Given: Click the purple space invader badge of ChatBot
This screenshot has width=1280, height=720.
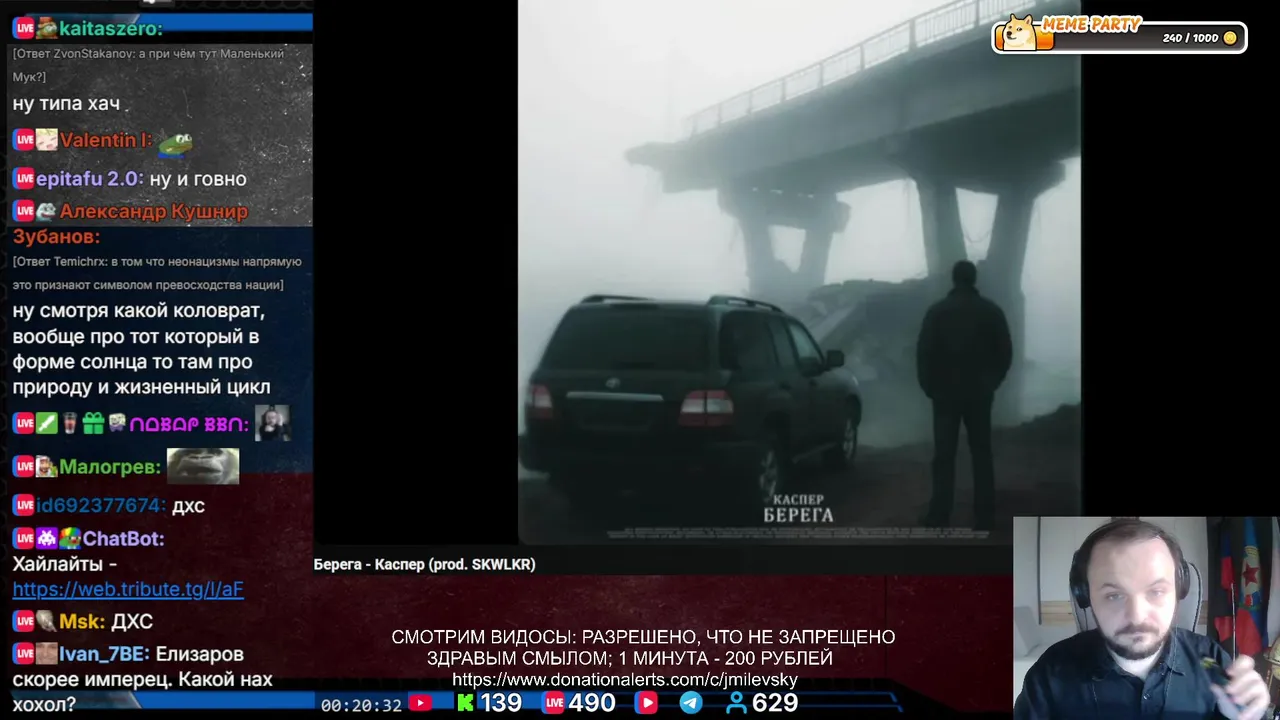Looking at the screenshot, I should click(46, 538).
